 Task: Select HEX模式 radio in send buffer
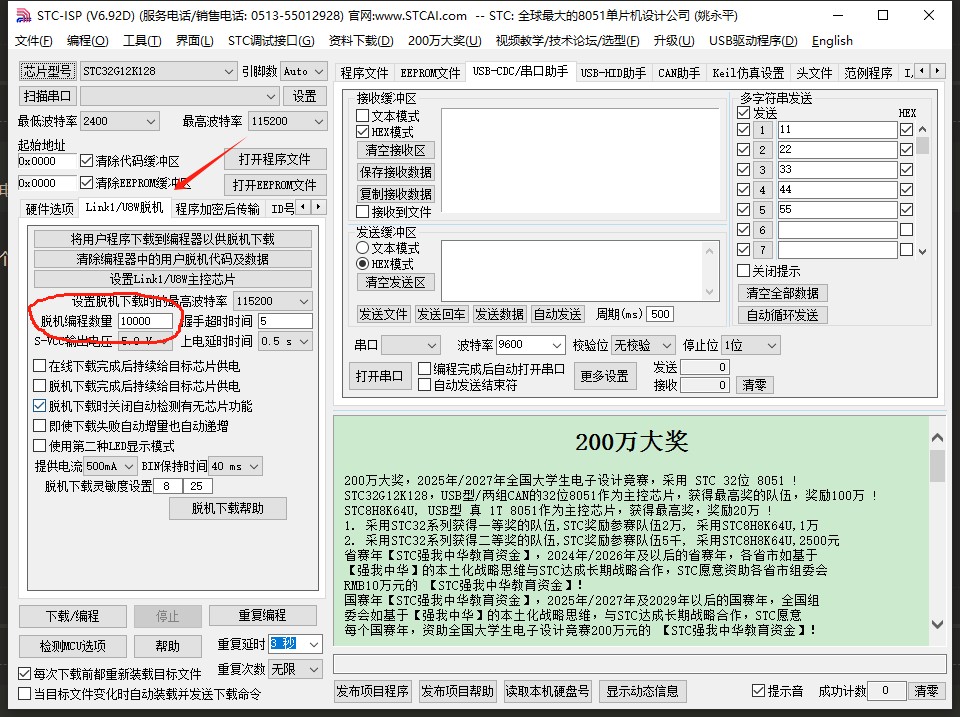tap(362, 264)
